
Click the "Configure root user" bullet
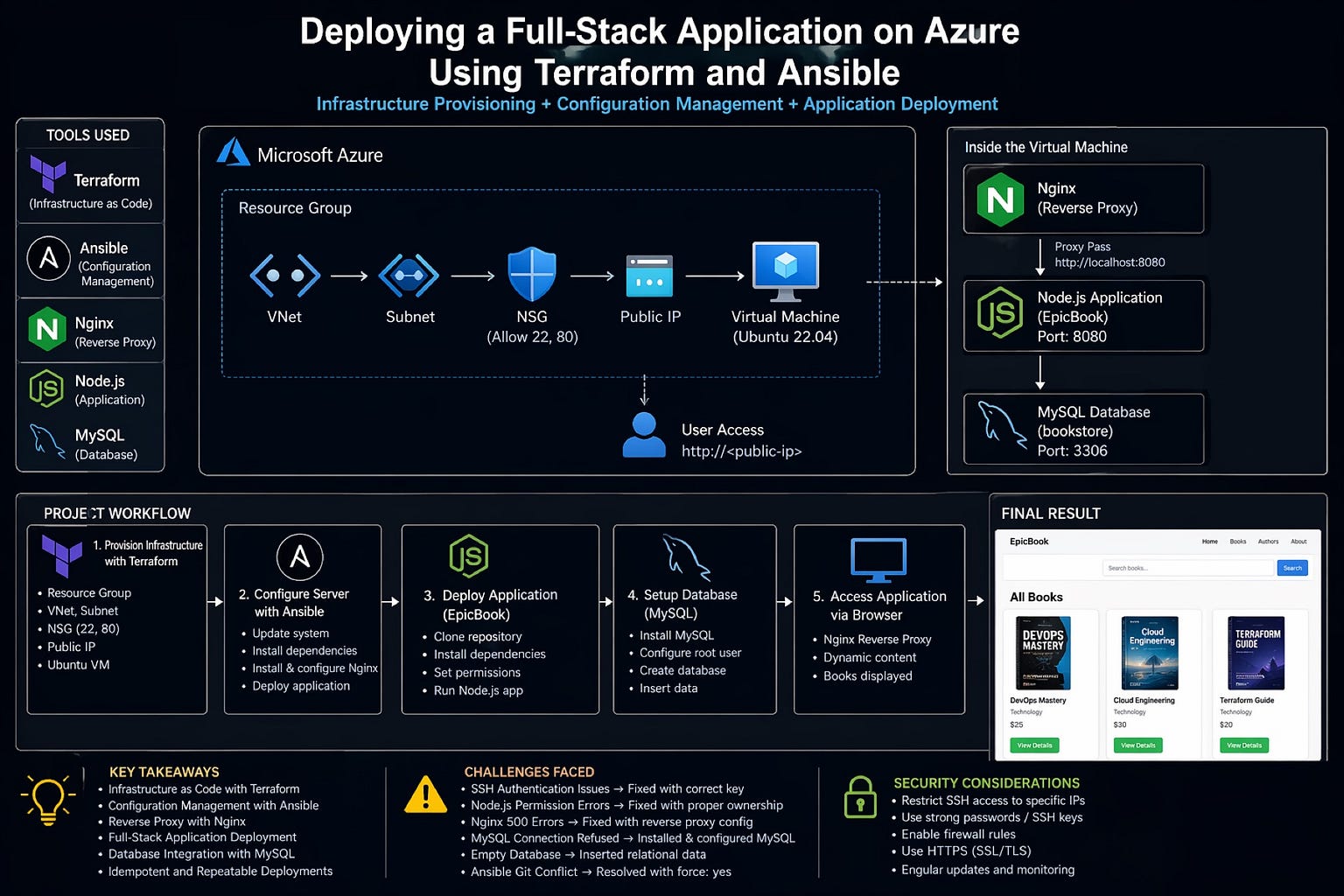point(690,653)
